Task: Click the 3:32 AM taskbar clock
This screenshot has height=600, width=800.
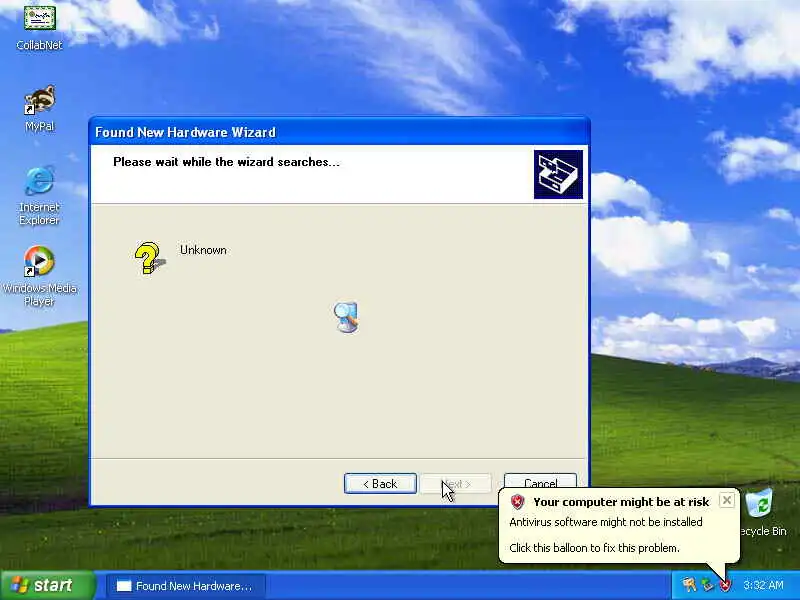Action: click(x=763, y=585)
